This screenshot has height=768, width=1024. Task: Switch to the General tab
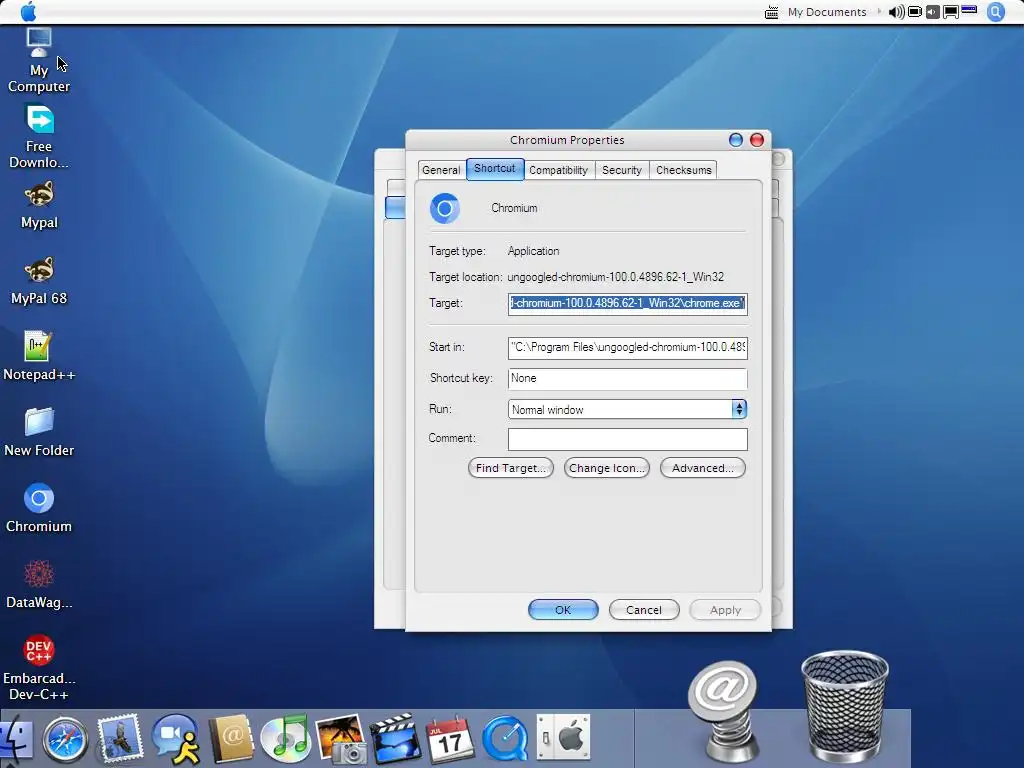(x=441, y=170)
